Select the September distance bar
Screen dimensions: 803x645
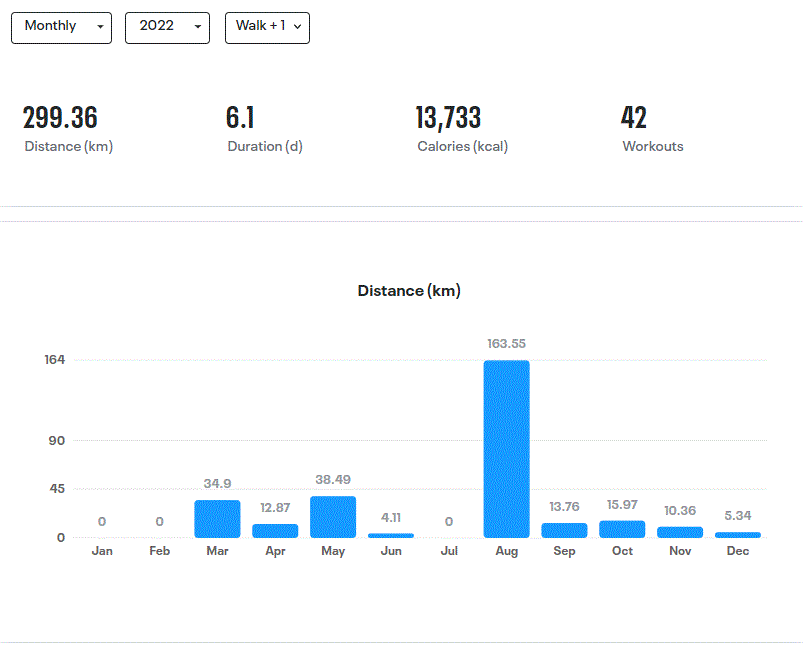(x=564, y=530)
